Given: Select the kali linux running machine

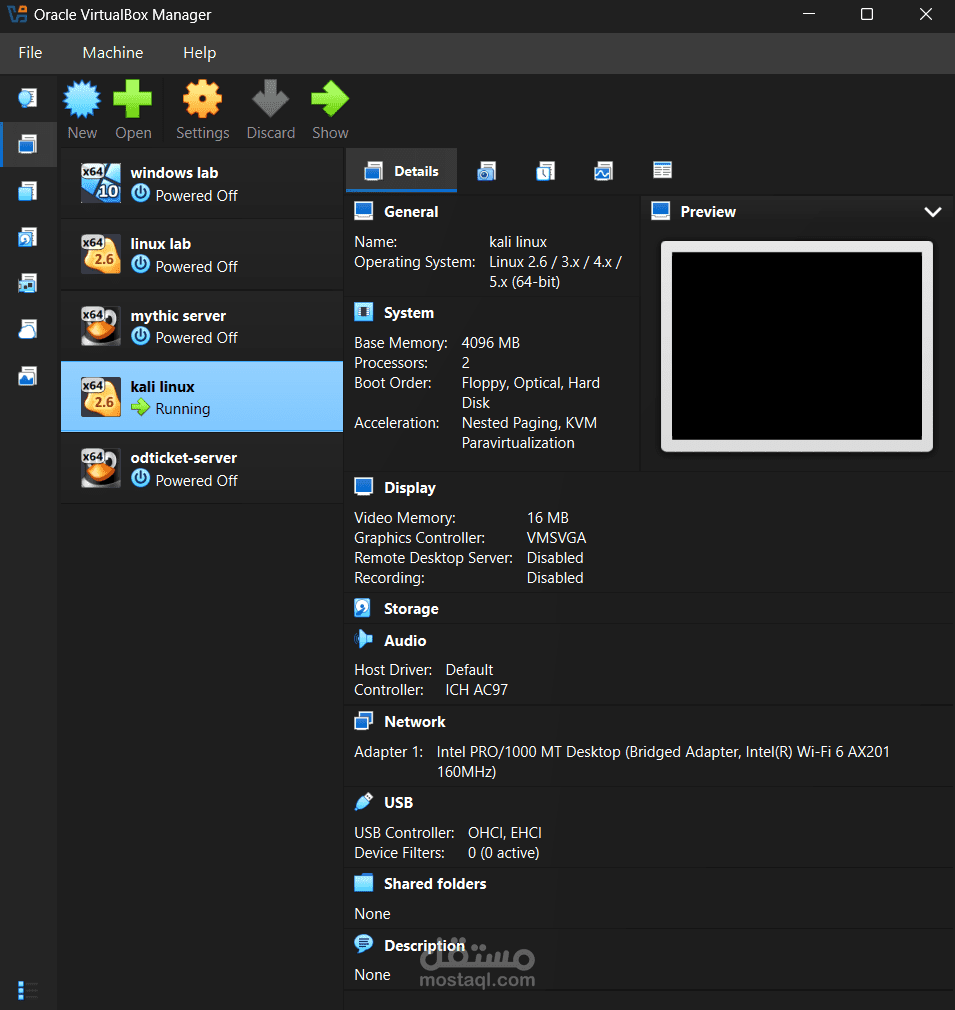Looking at the screenshot, I should 202,397.
